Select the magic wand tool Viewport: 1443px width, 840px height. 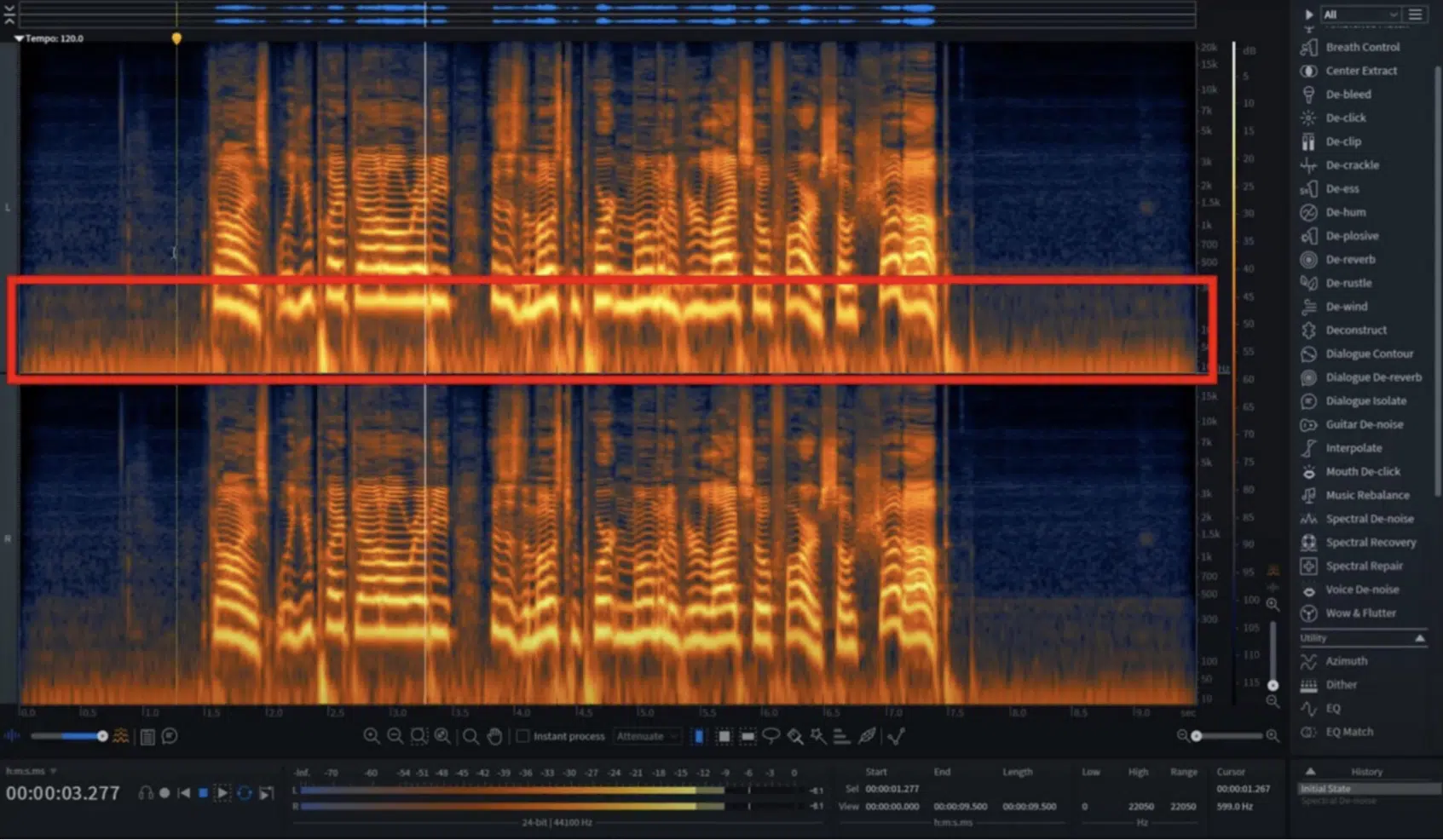818,736
